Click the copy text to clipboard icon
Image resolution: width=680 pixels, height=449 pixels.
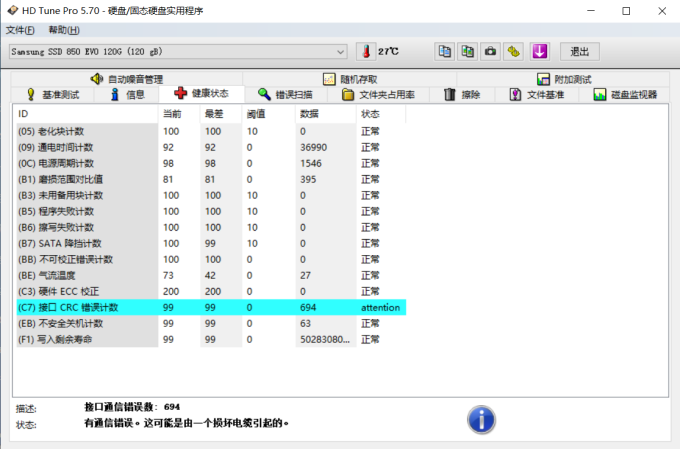coord(443,51)
